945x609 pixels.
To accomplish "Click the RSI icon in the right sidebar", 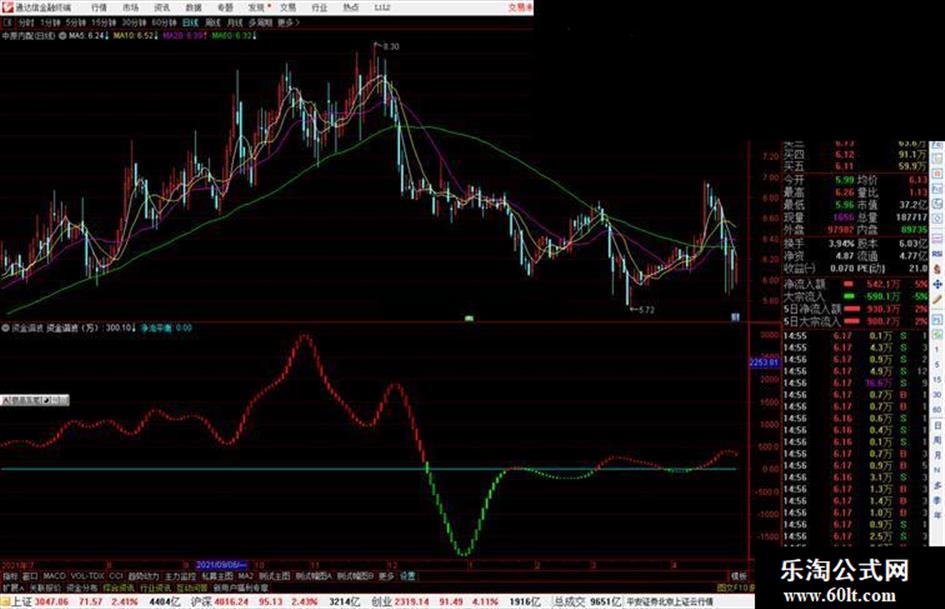I will pos(937,254).
